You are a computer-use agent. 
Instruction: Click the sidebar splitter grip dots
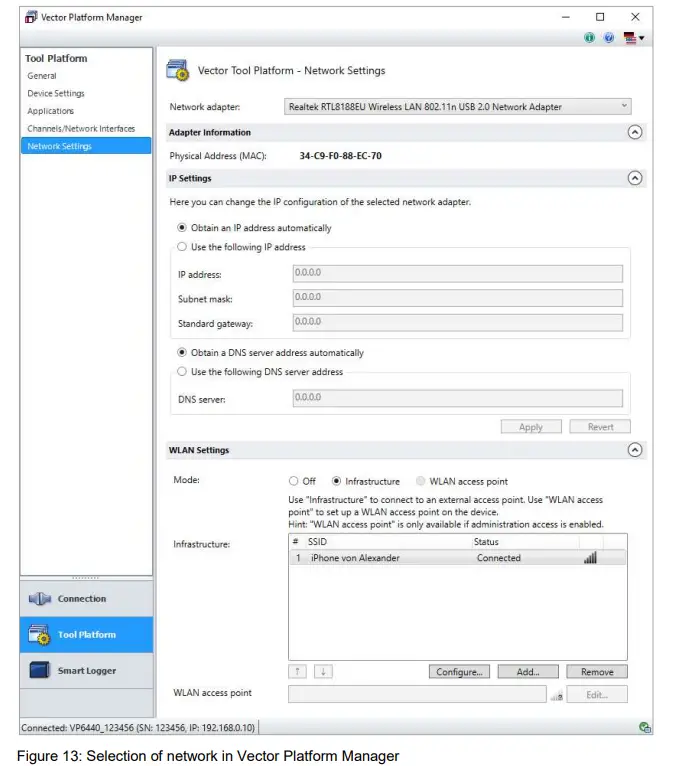point(85,577)
